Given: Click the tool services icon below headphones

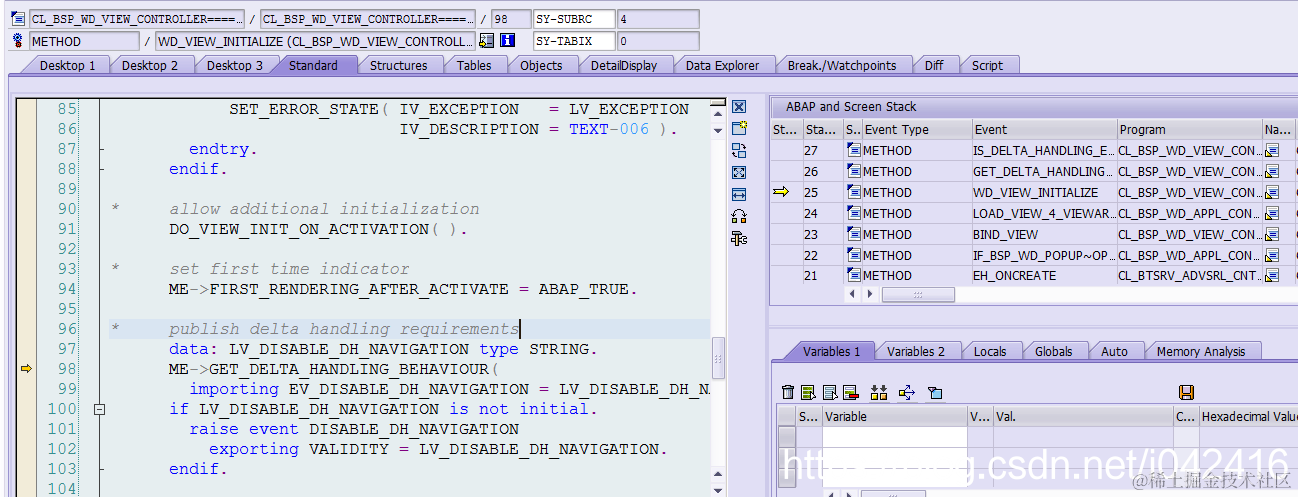Looking at the screenshot, I should 739,238.
